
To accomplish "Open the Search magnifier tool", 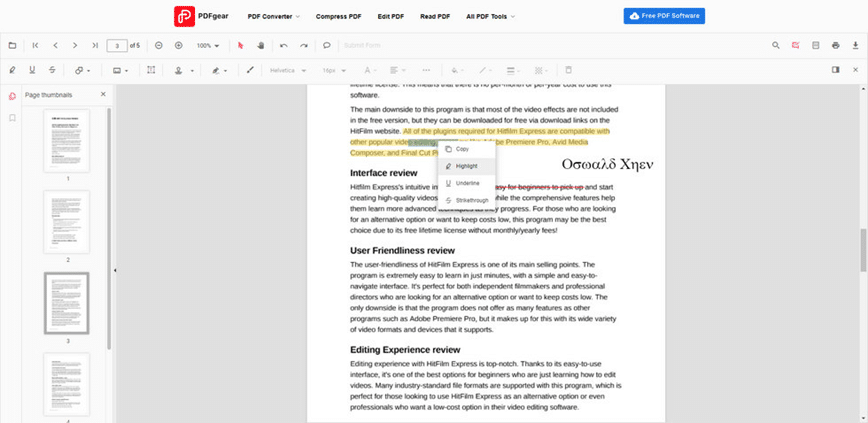I will (776, 45).
